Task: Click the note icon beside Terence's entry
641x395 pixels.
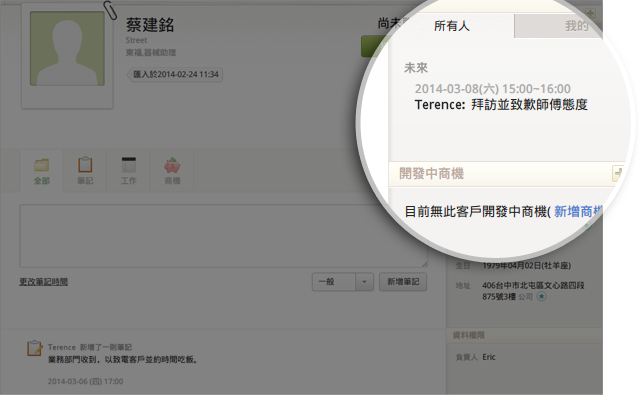Action: tap(35, 348)
